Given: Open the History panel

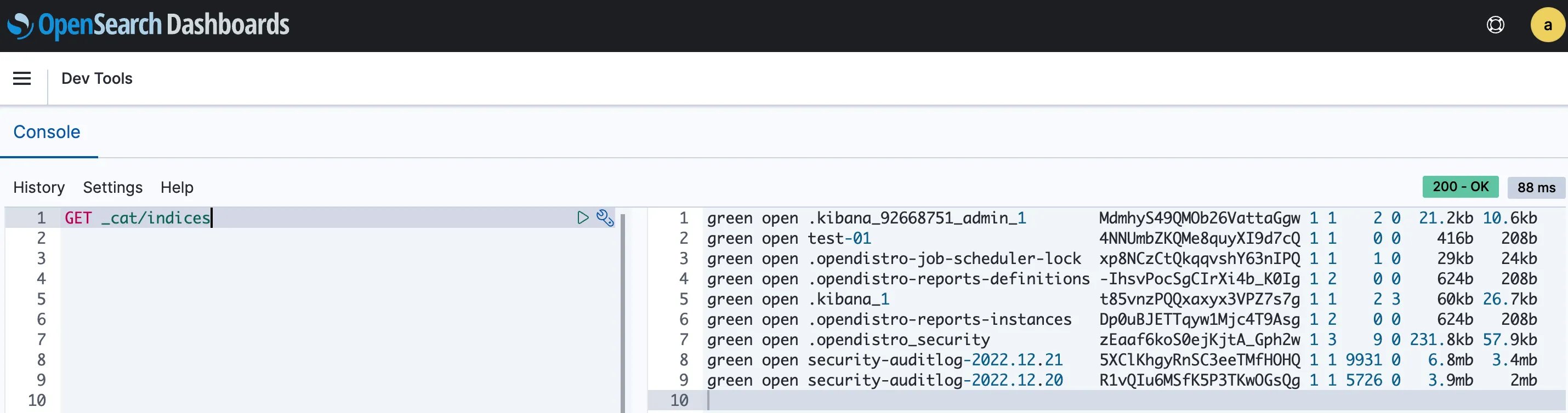Looking at the screenshot, I should tap(39, 187).
